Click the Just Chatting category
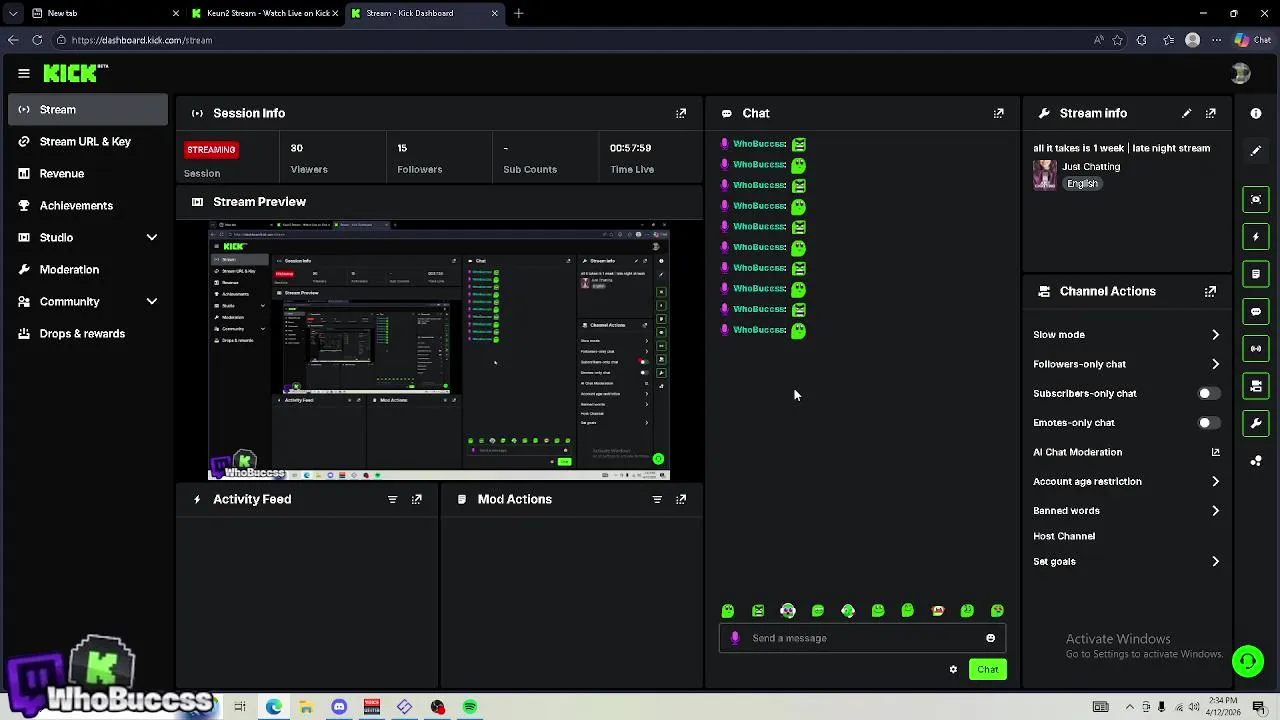The width and height of the screenshot is (1280, 720). tap(1091, 167)
